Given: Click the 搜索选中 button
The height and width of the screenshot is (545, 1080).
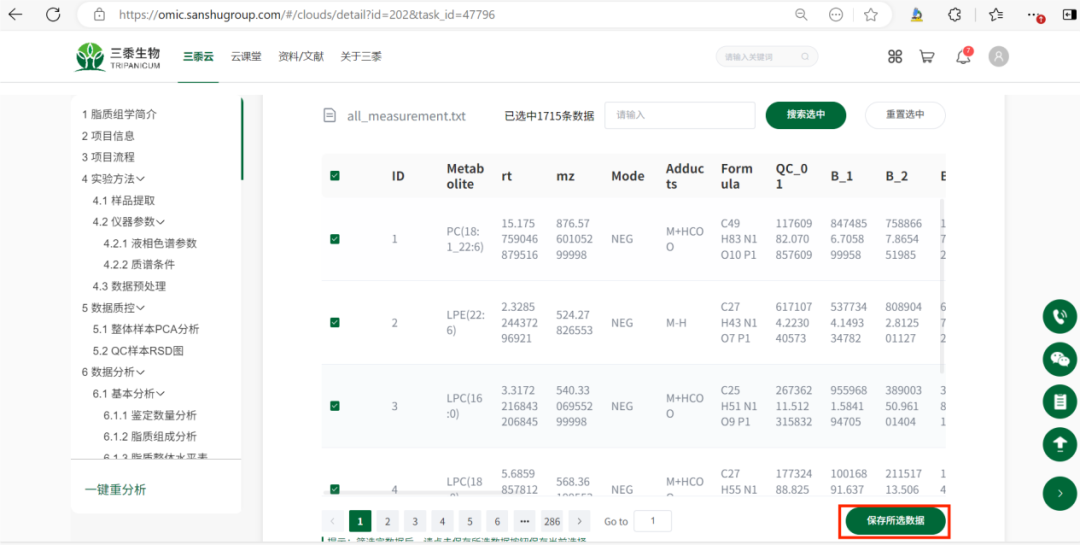Looking at the screenshot, I should 806,115.
